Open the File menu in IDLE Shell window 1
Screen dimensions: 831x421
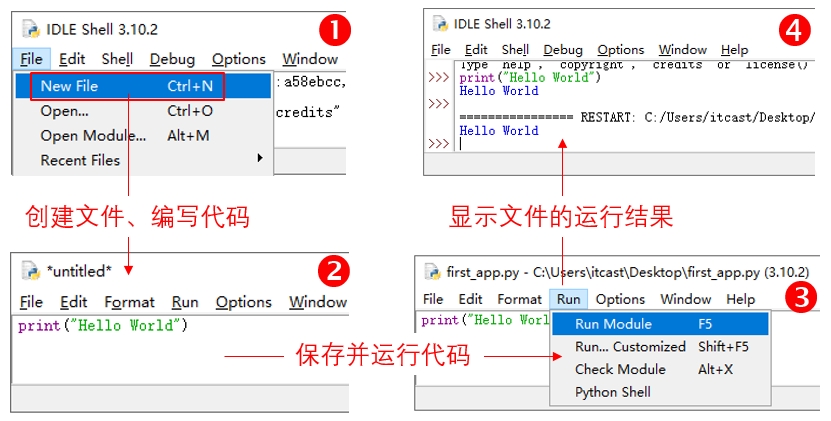[x=31, y=59]
